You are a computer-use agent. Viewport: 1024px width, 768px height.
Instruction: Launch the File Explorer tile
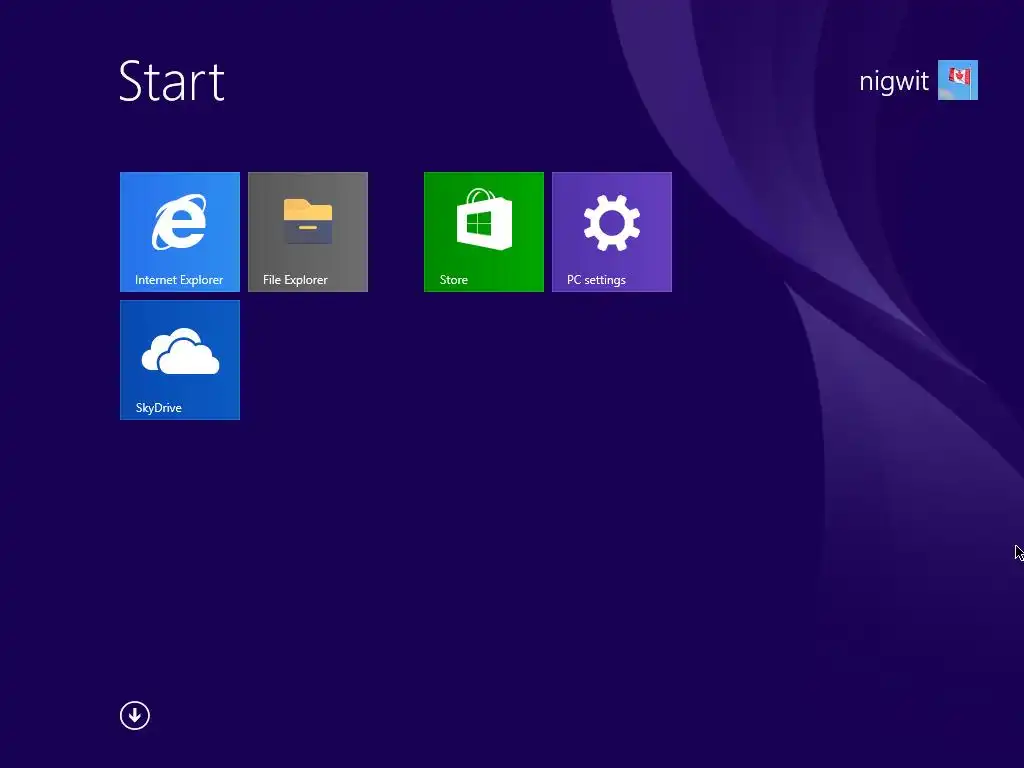308,232
